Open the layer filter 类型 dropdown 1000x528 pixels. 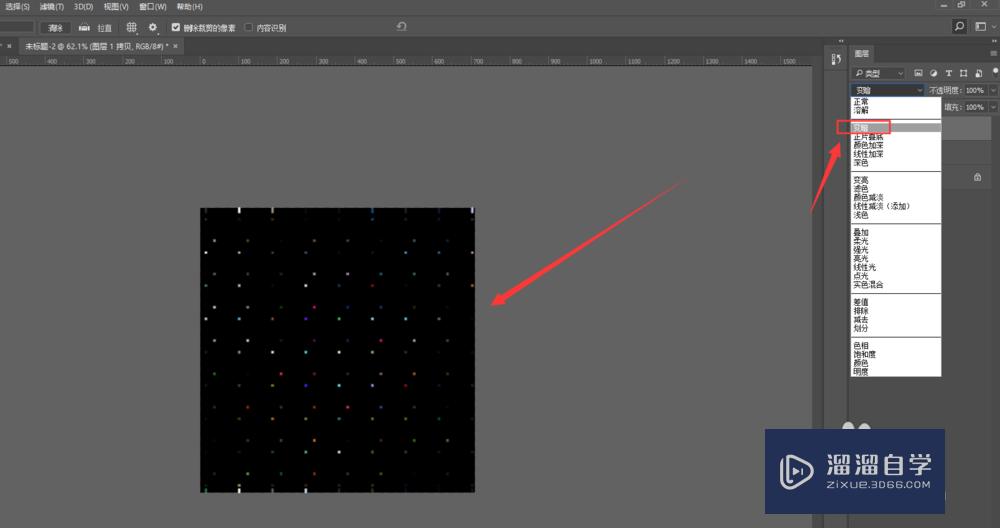878,73
